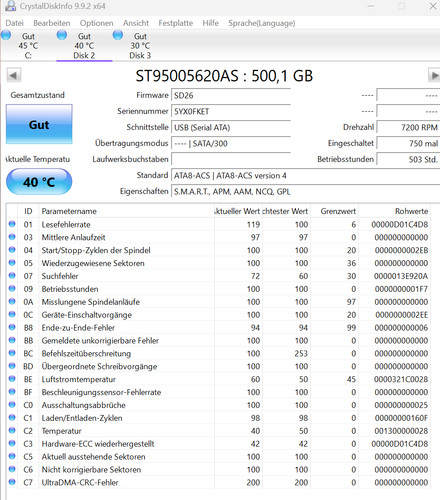Screen dimensions: 440x500
Task: Select the Wiederzugewiesene Sektoren row
Action: click(219, 263)
